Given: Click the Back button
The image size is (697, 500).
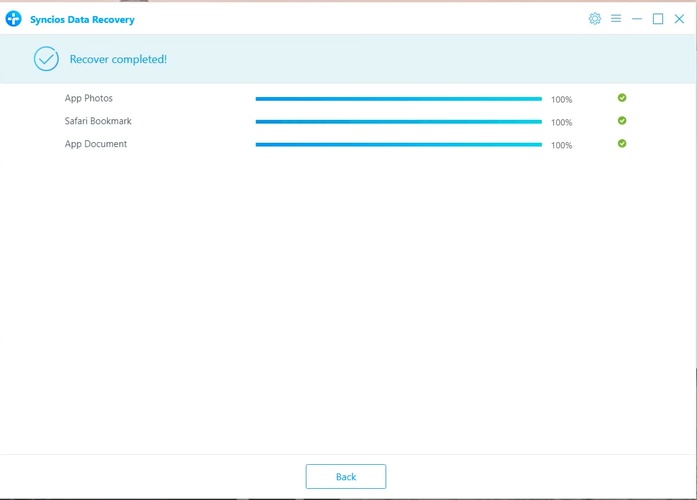Looking at the screenshot, I should 346,476.
